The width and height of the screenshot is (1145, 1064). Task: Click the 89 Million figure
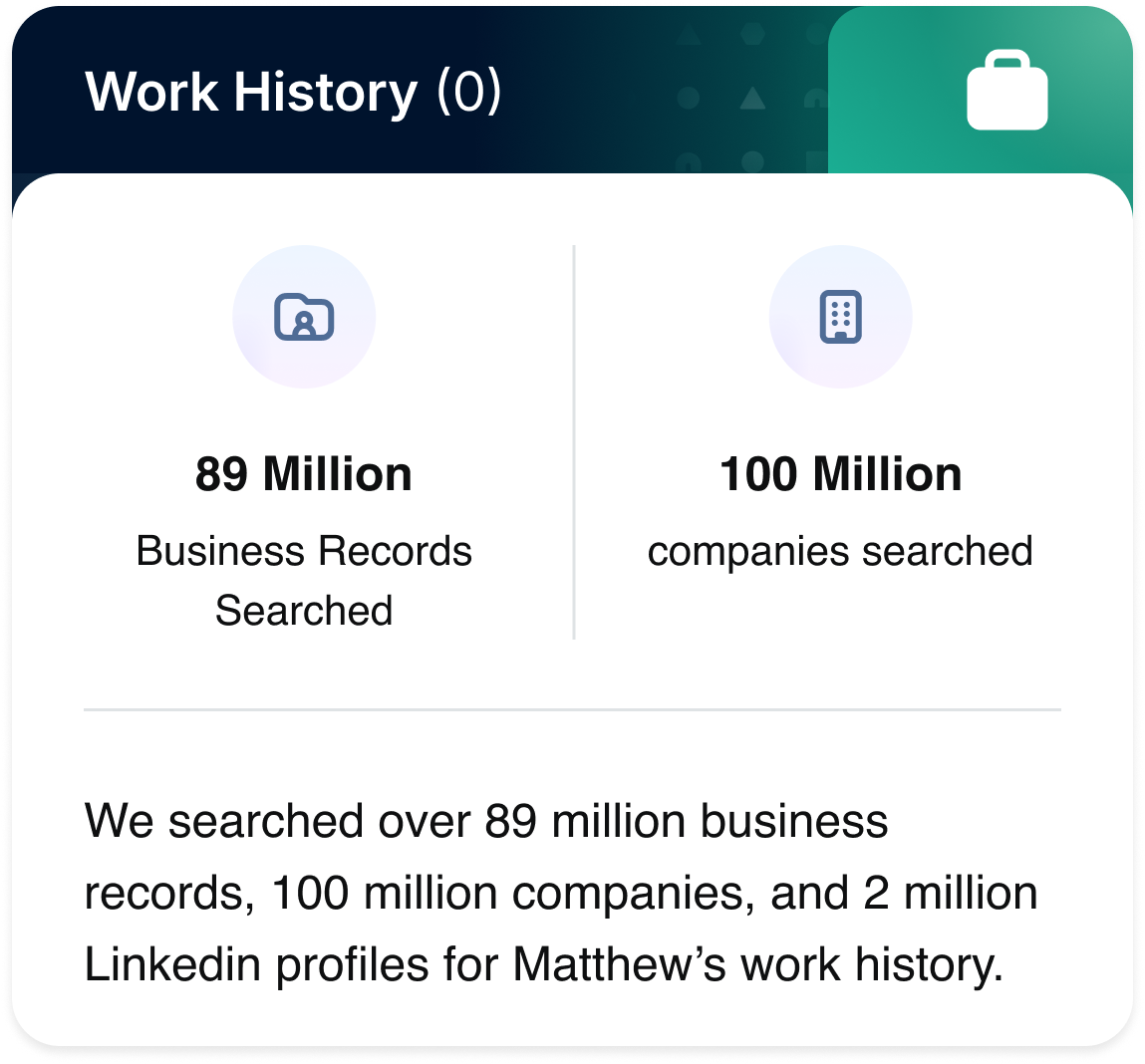[304, 474]
